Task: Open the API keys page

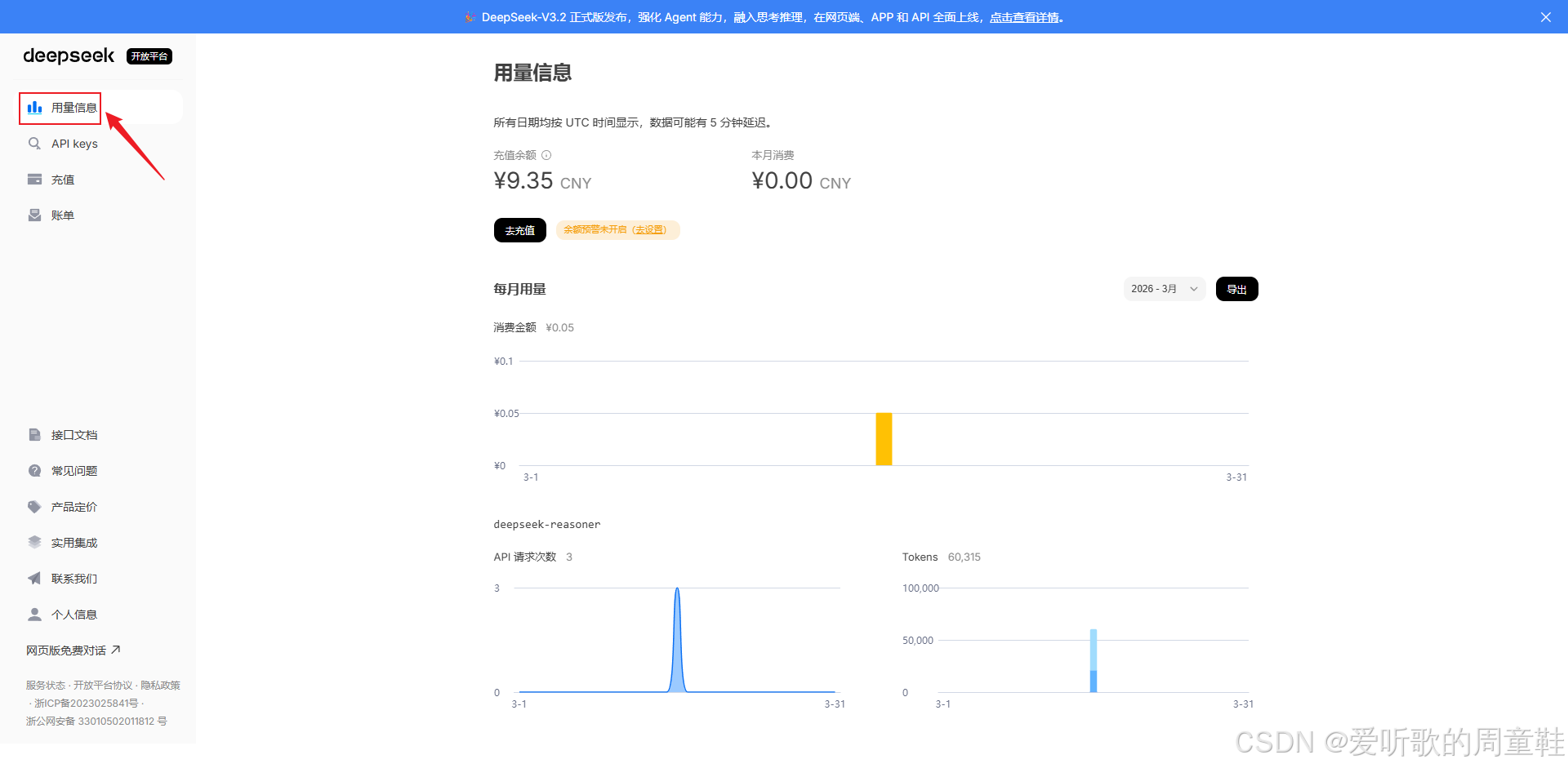Action: tap(100, 144)
